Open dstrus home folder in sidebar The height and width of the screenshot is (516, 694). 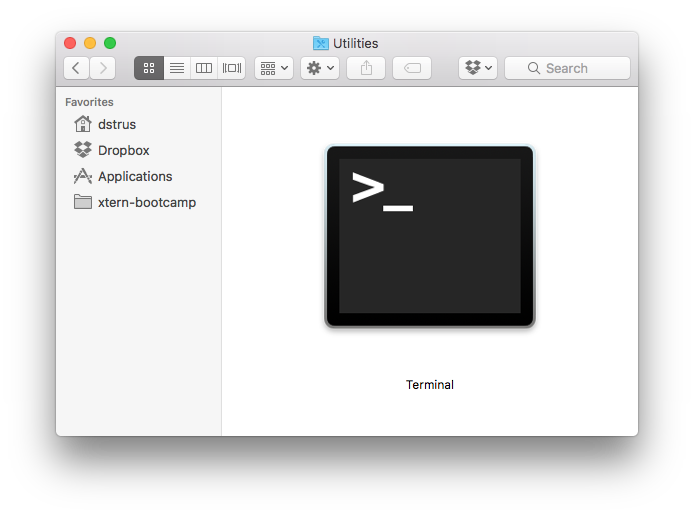[x=116, y=124]
